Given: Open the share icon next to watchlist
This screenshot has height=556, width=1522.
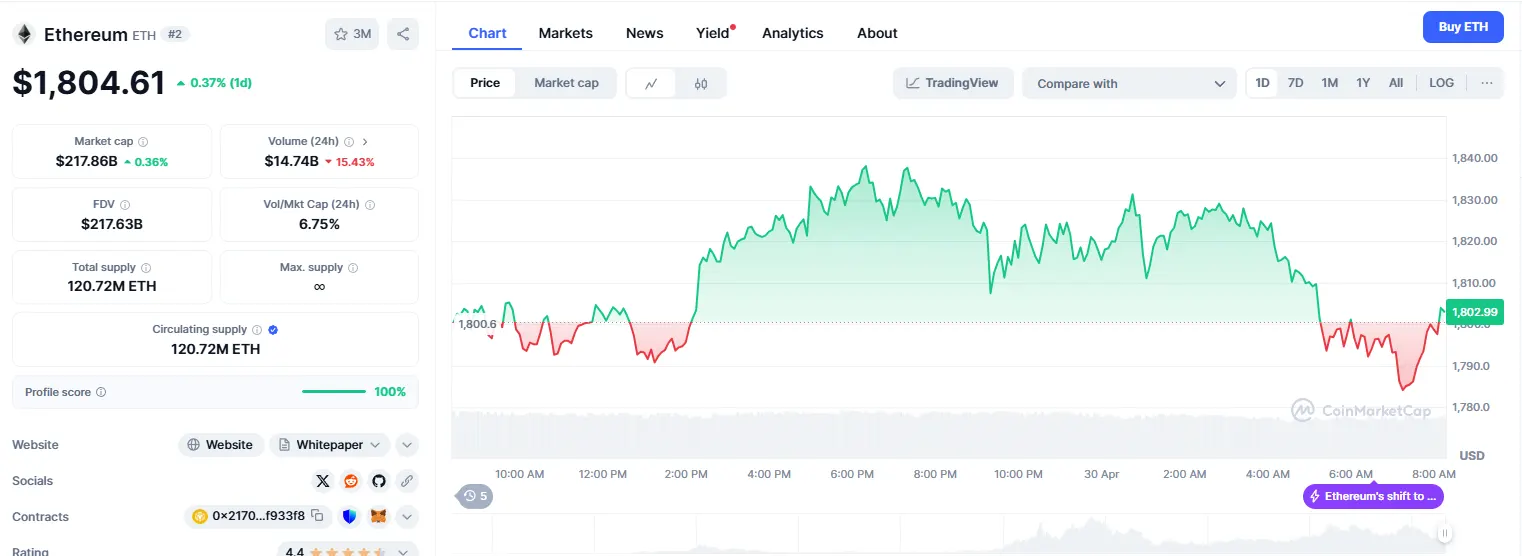Looking at the screenshot, I should click(403, 34).
